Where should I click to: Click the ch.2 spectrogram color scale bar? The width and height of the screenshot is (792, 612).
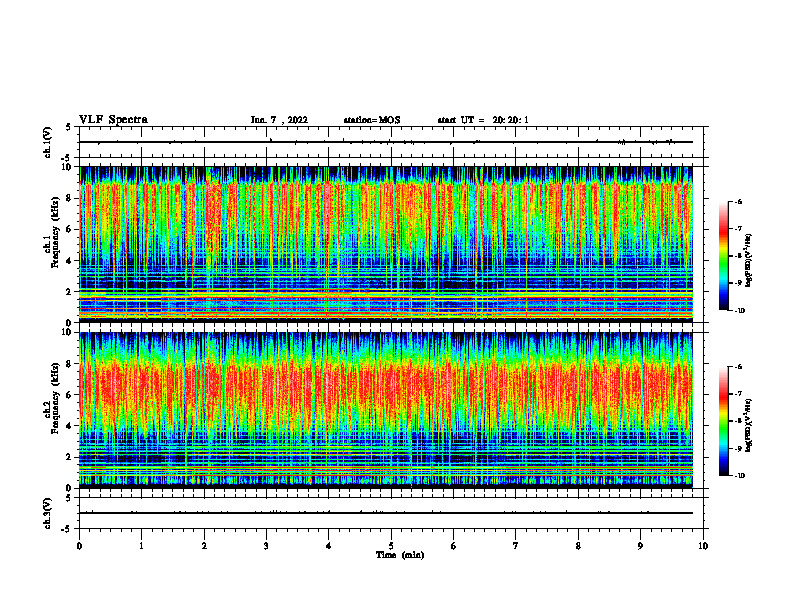coord(723,421)
